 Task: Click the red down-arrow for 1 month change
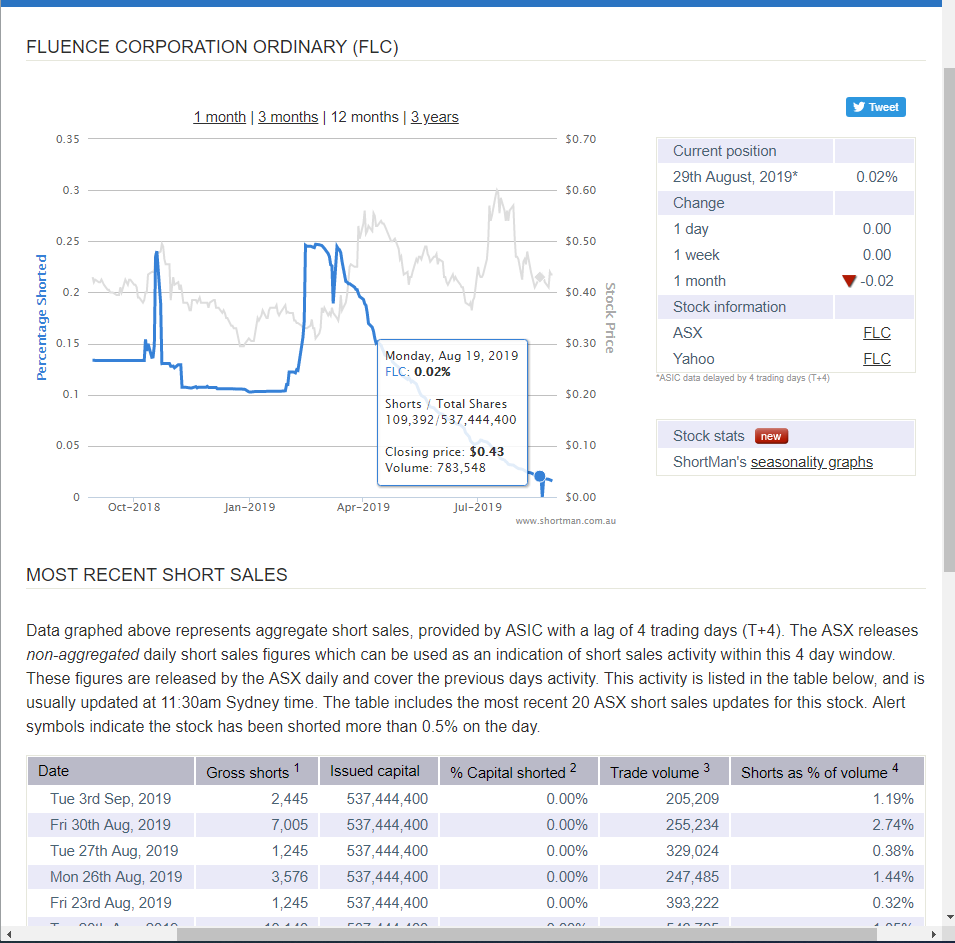[849, 281]
